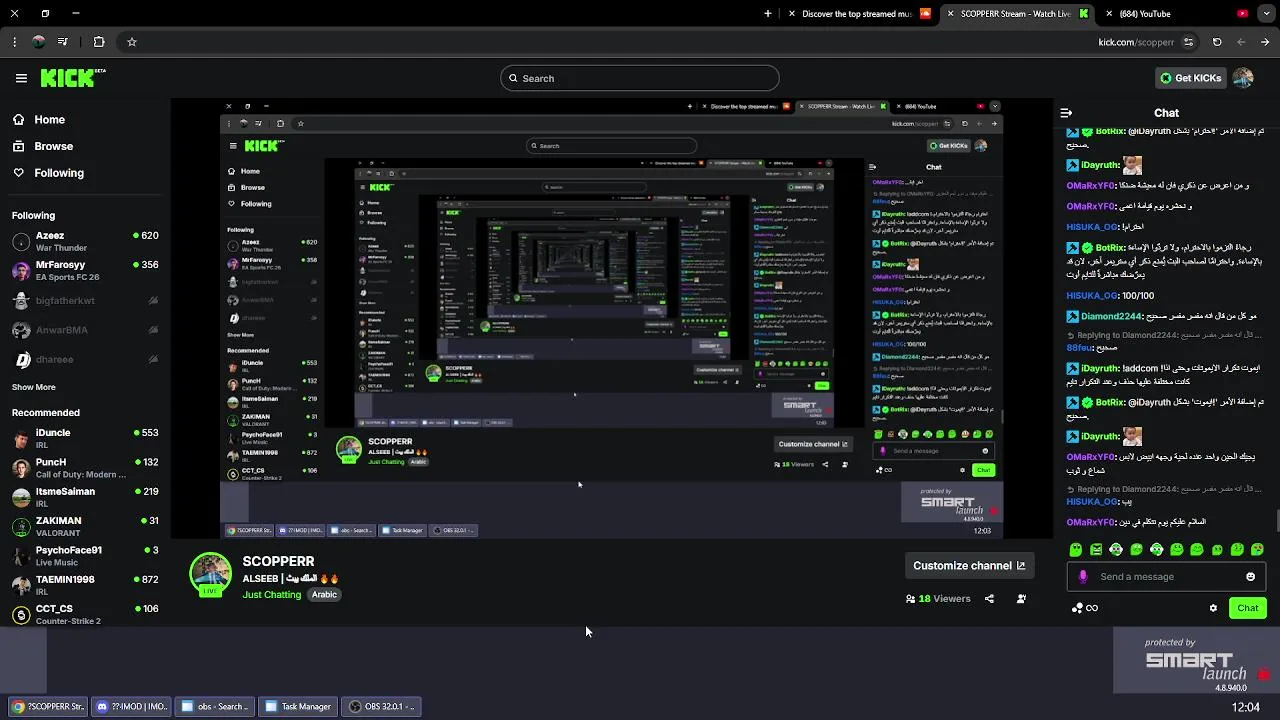
Task: Open the moderator user tools icon
Action: click(x=1021, y=598)
